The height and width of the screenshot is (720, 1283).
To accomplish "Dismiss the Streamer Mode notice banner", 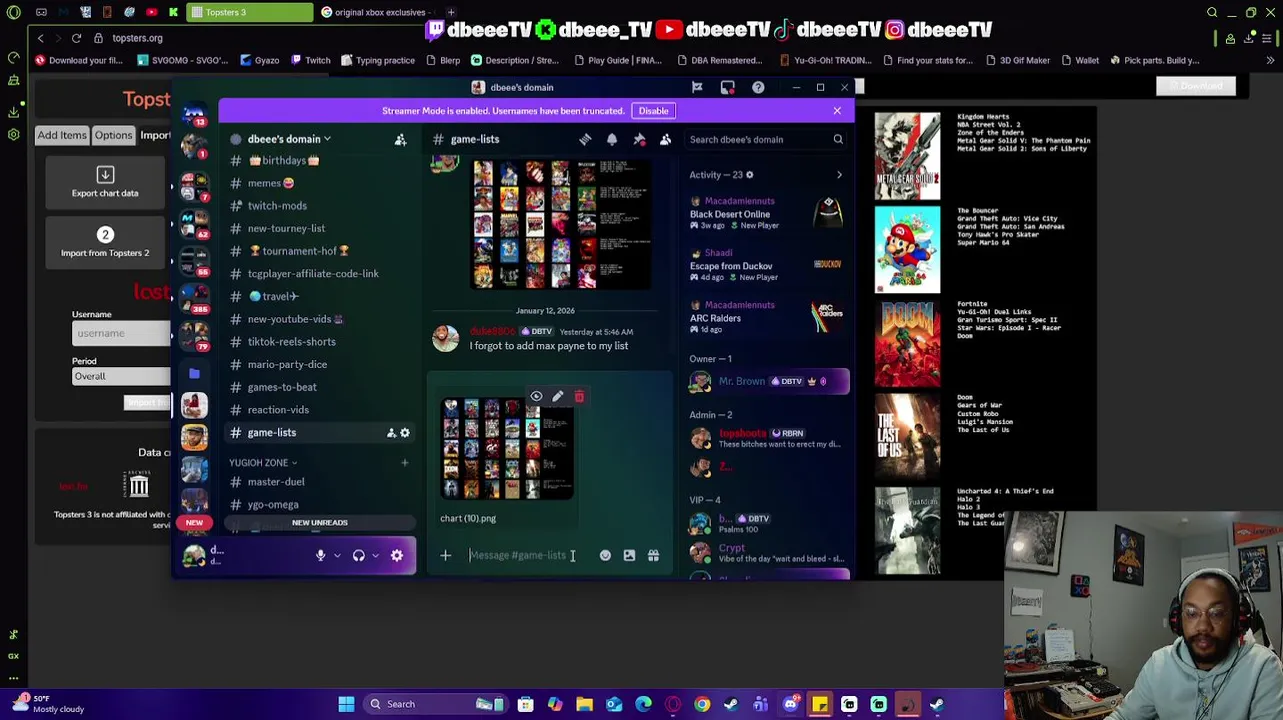I will (837, 111).
